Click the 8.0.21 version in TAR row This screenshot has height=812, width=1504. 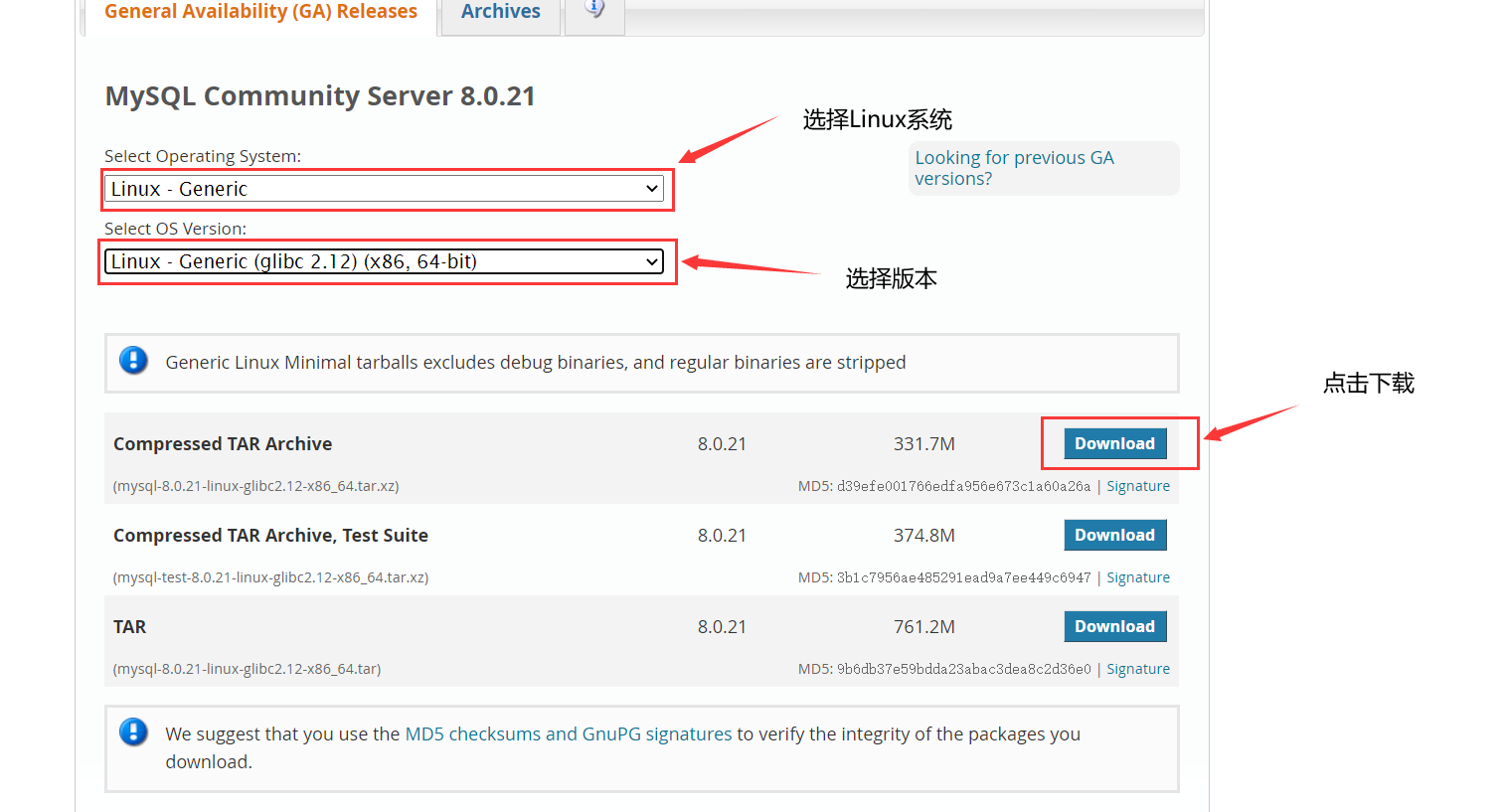[x=722, y=626]
